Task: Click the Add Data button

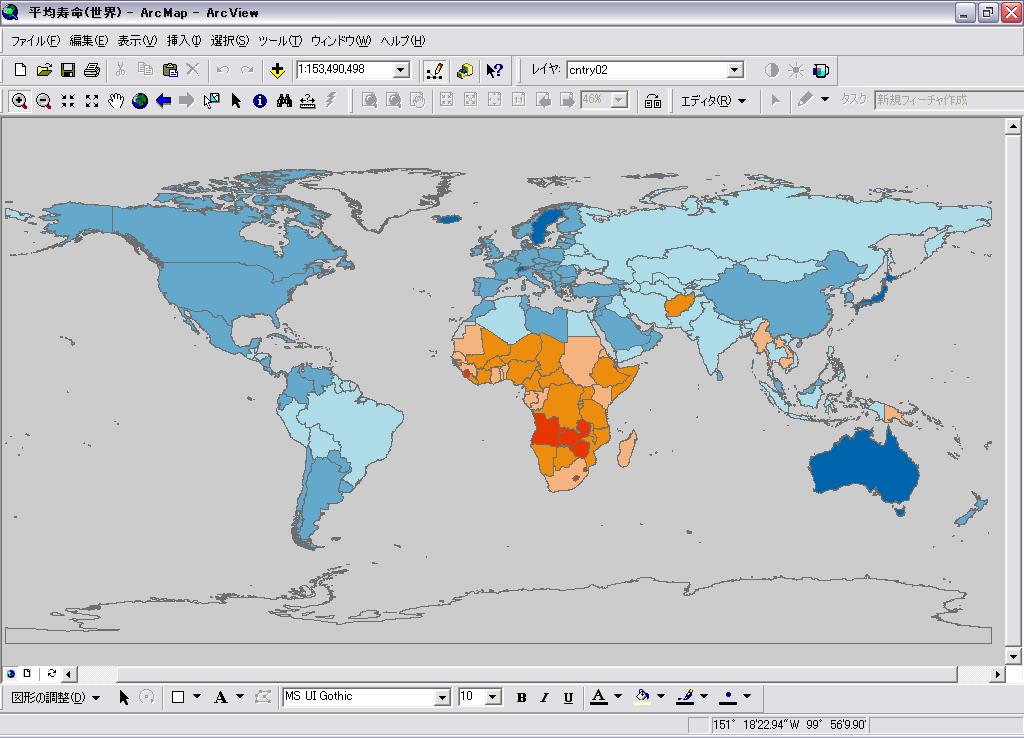Action: (277, 70)
